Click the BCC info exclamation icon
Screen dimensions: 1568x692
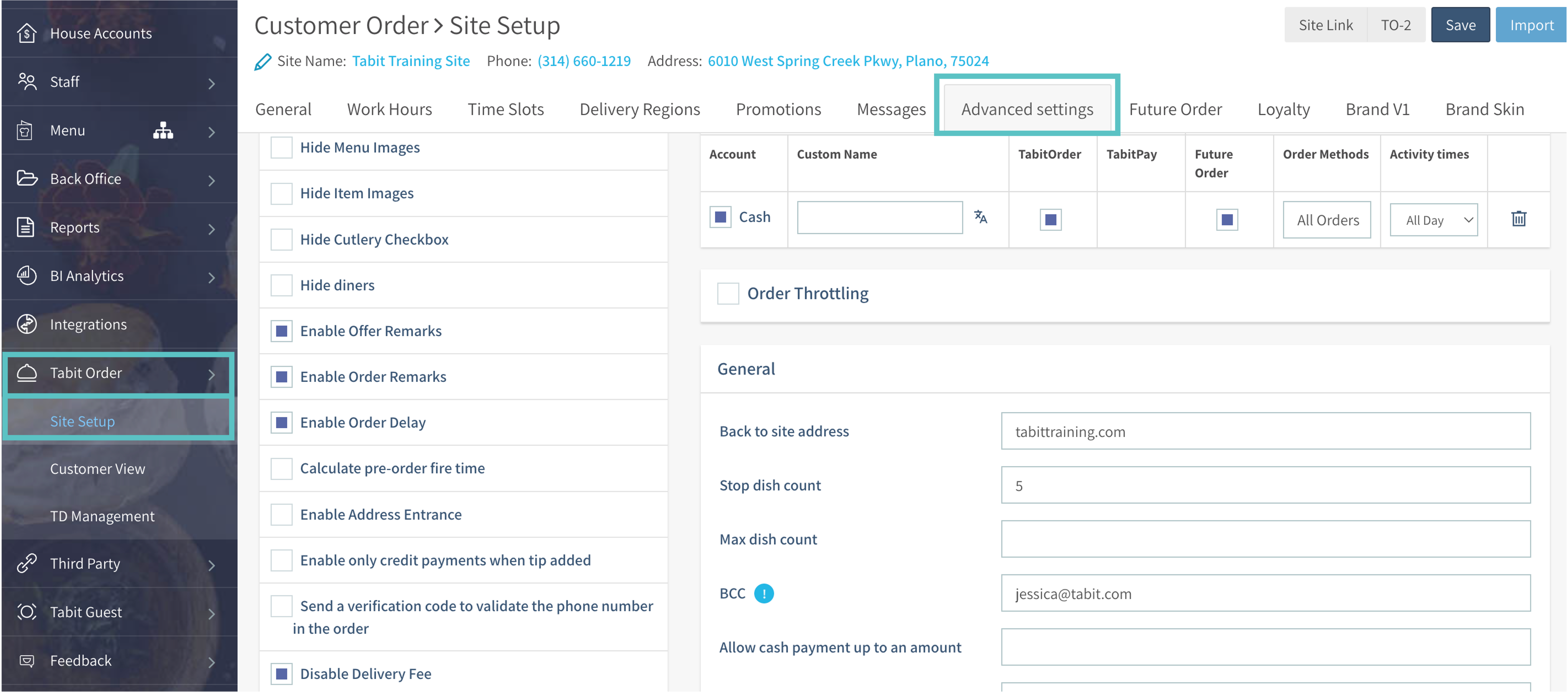(763, 593)
